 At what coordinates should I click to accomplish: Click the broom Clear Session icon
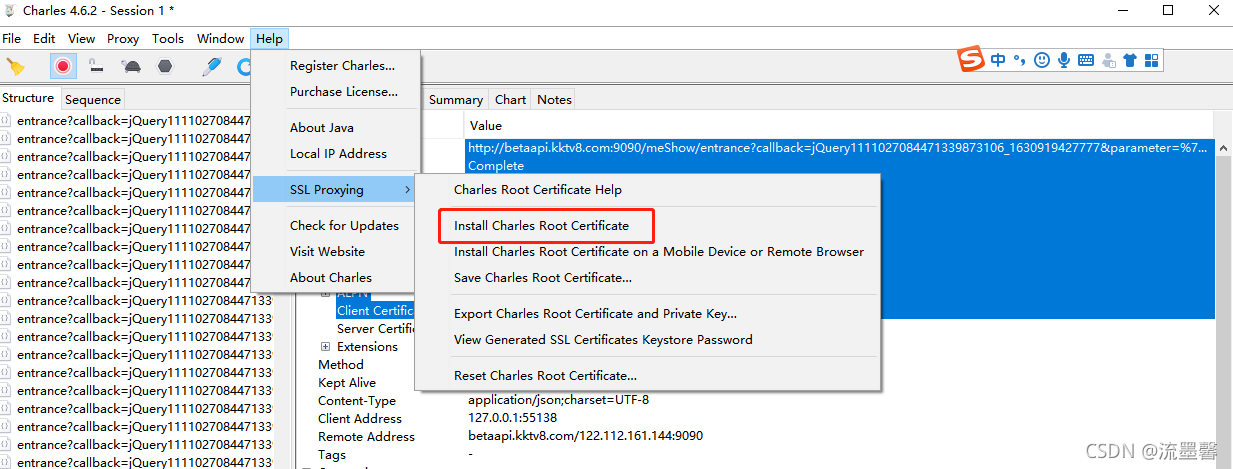coord(15,67)
